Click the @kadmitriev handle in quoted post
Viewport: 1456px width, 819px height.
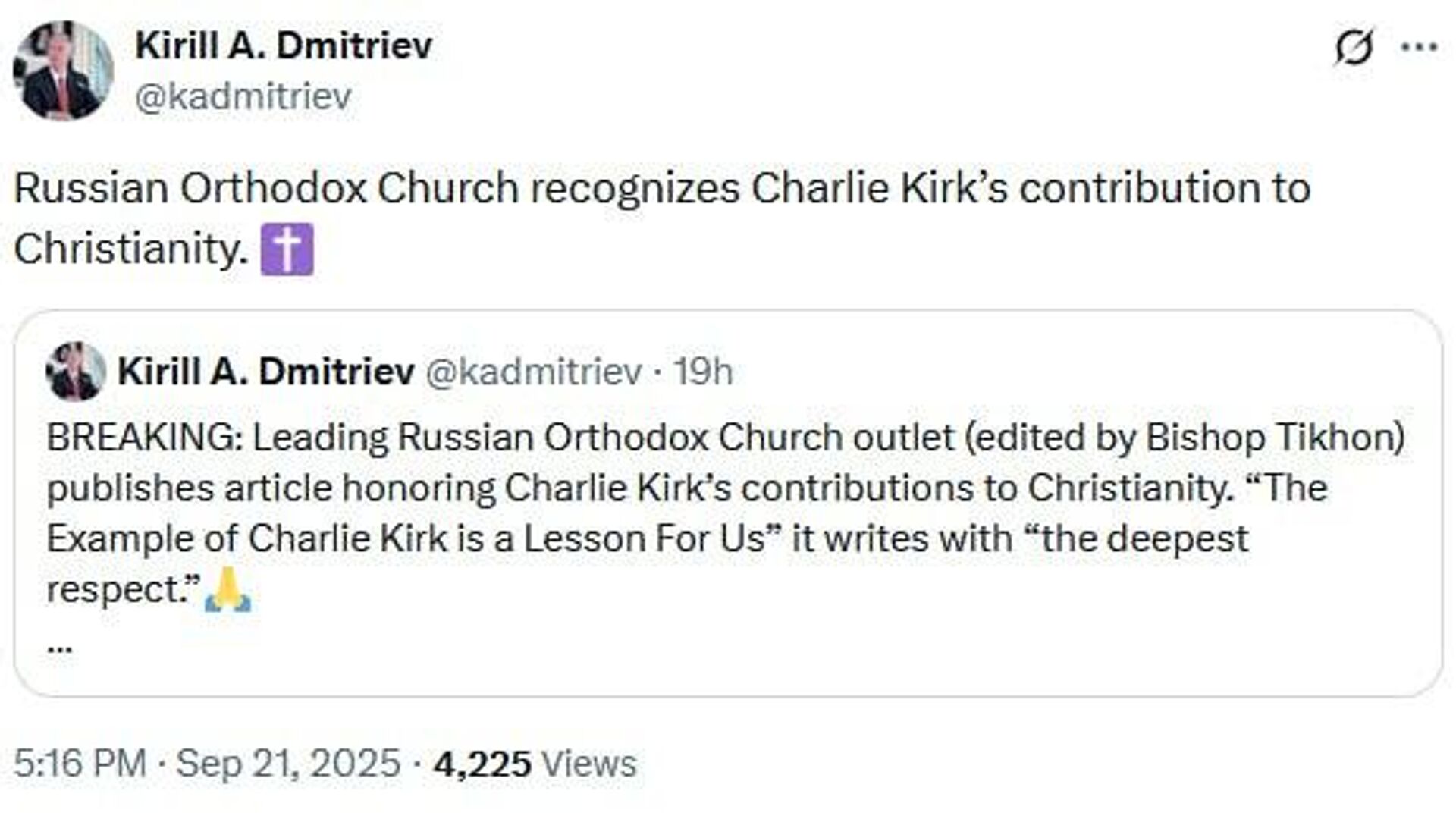point(533,372)
